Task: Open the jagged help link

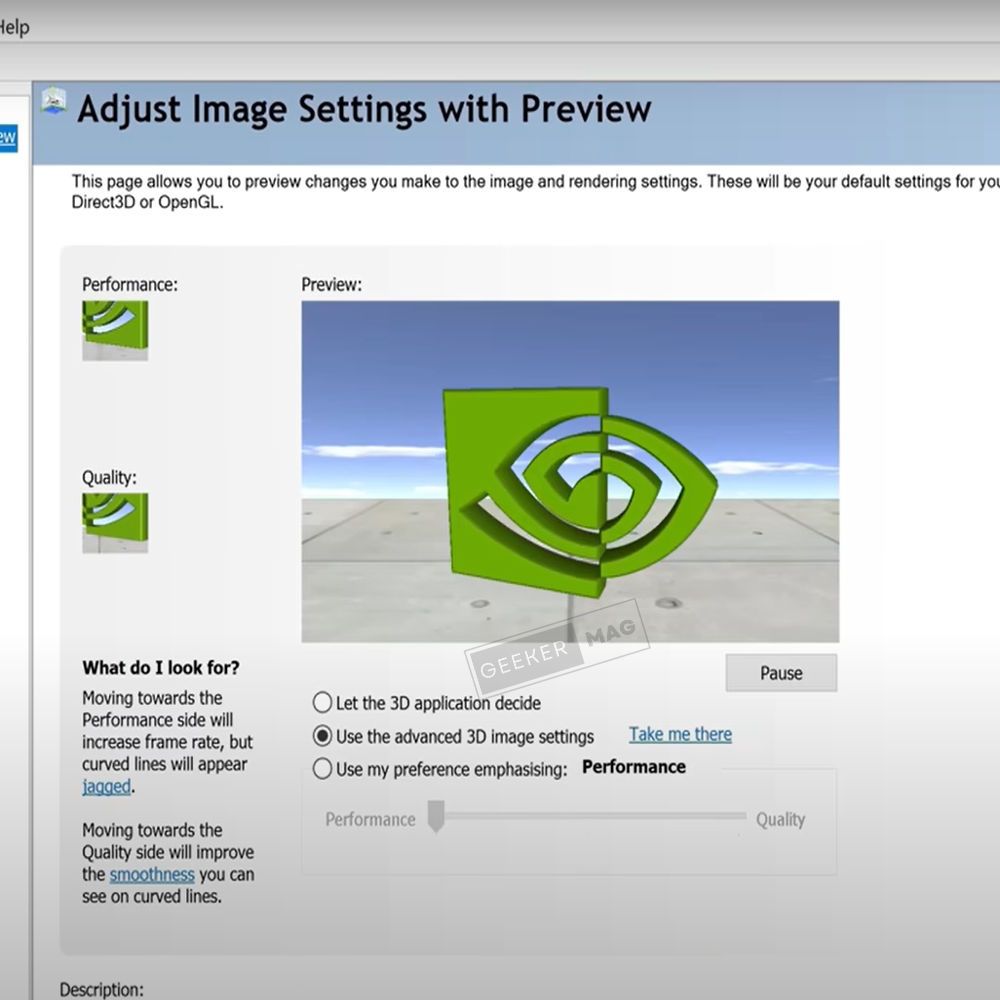Action: pyautogui.click(x=107, y=786)
